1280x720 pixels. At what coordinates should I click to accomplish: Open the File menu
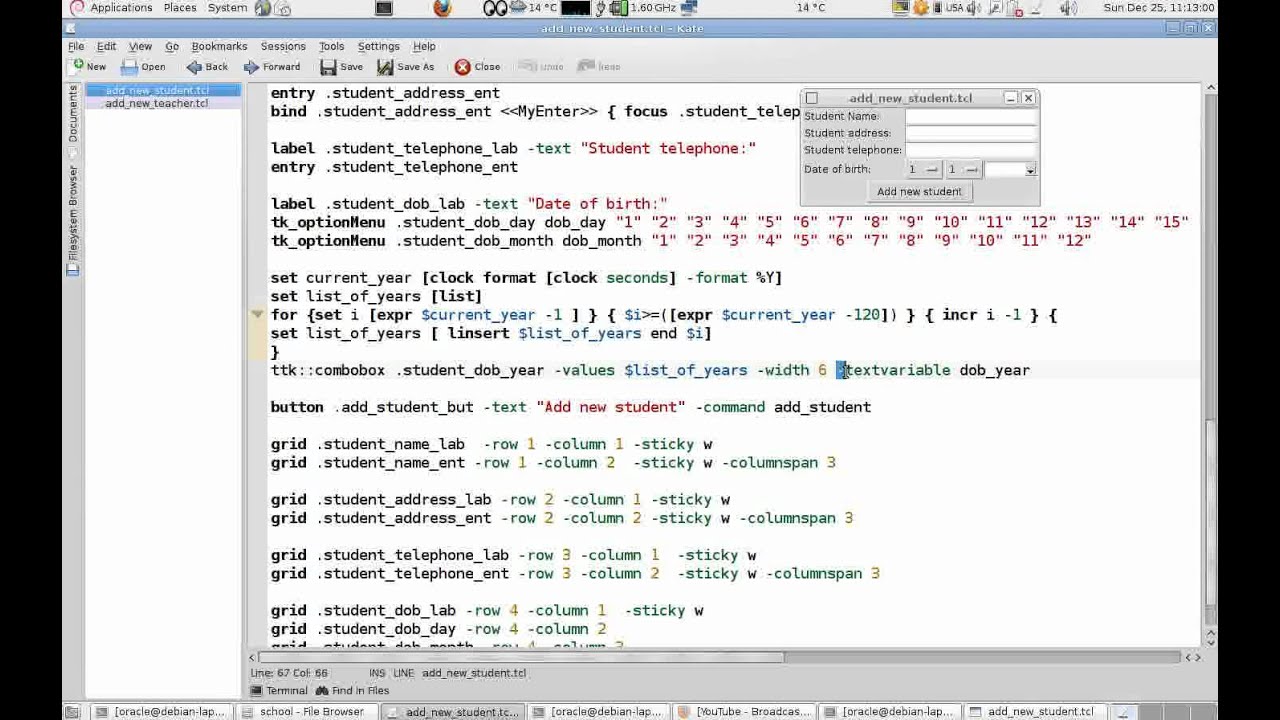76,46
